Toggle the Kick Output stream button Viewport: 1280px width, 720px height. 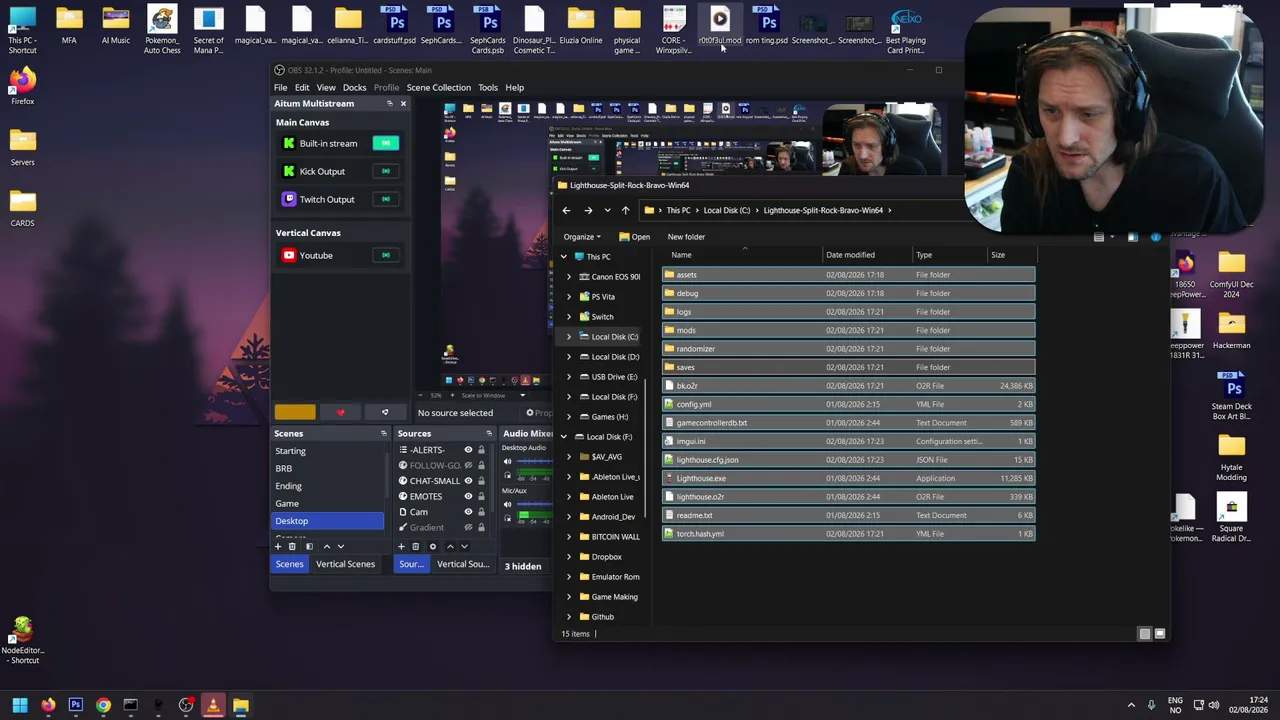tap(385, 171)
